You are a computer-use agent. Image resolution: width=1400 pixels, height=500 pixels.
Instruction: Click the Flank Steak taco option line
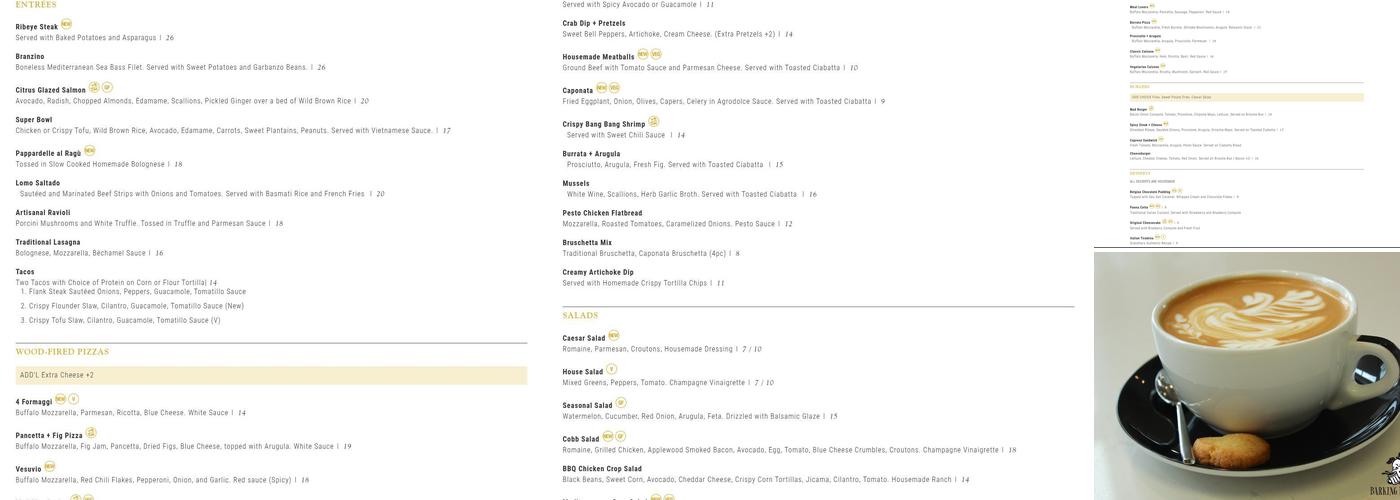coord(133,292)
